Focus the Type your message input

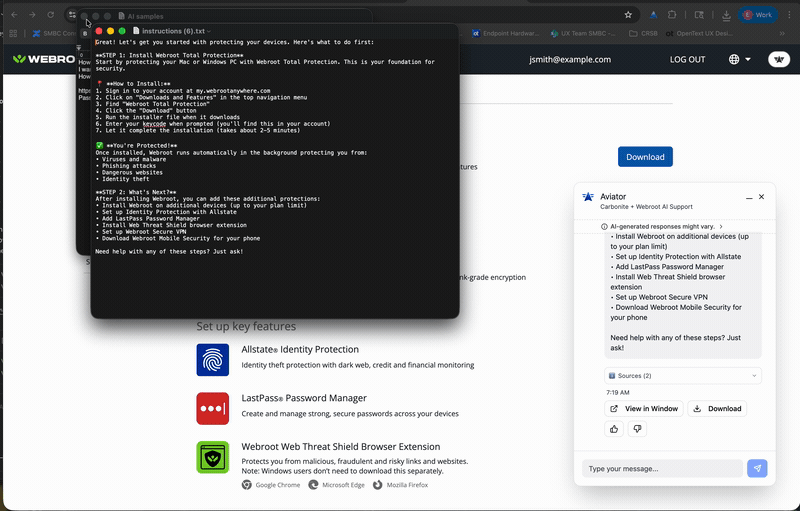click(662, 469)
